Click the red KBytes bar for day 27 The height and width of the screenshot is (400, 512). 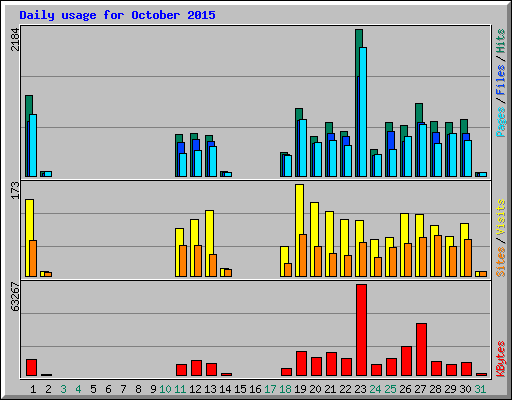coord(421,349)
